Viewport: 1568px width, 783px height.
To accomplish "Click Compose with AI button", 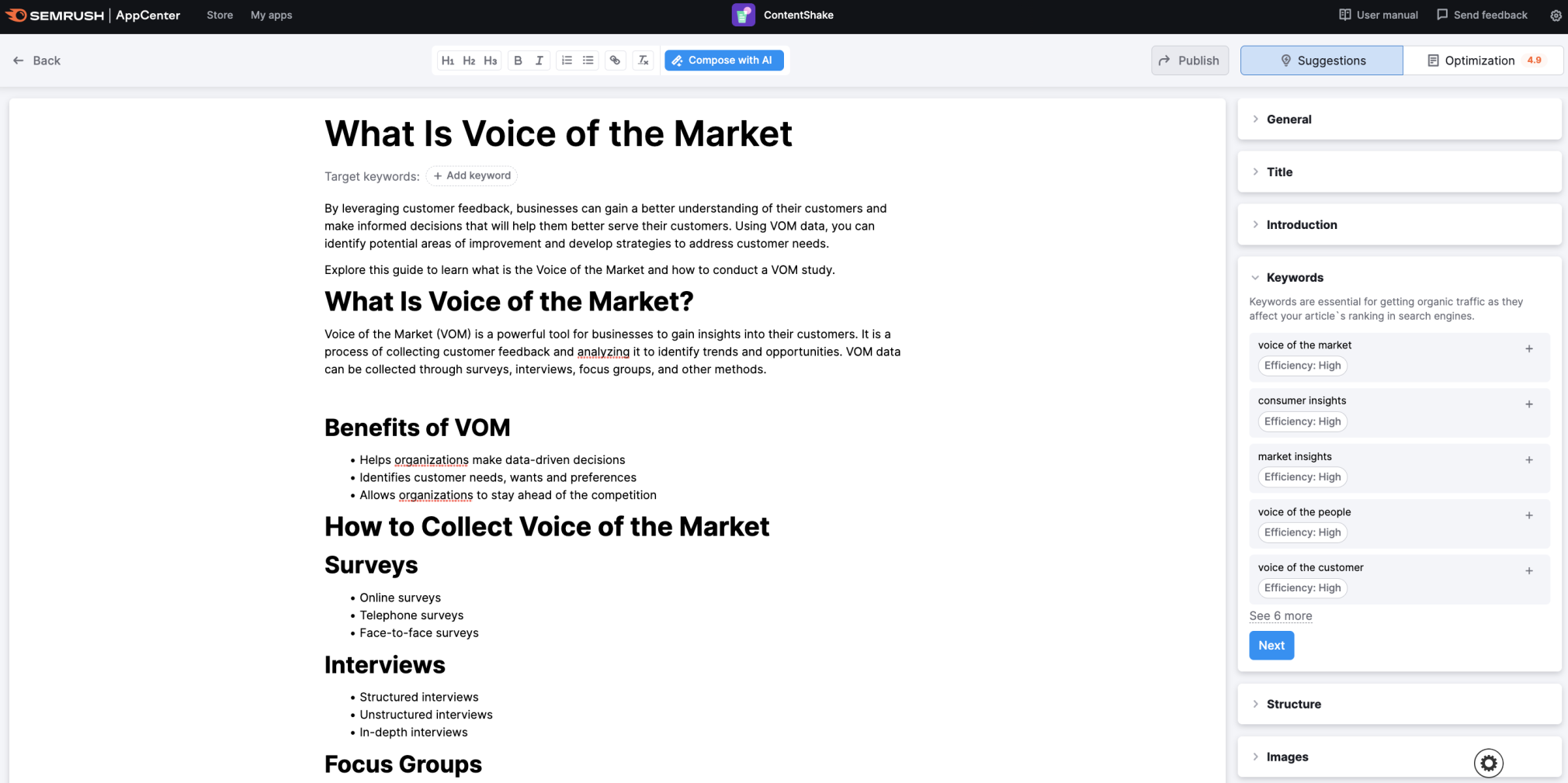I will [723, 61].
